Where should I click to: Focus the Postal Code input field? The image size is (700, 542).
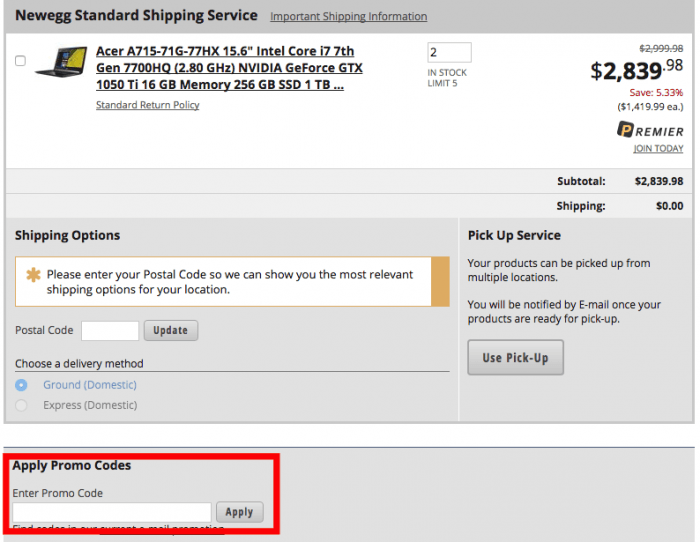click(x=110, y=330)
